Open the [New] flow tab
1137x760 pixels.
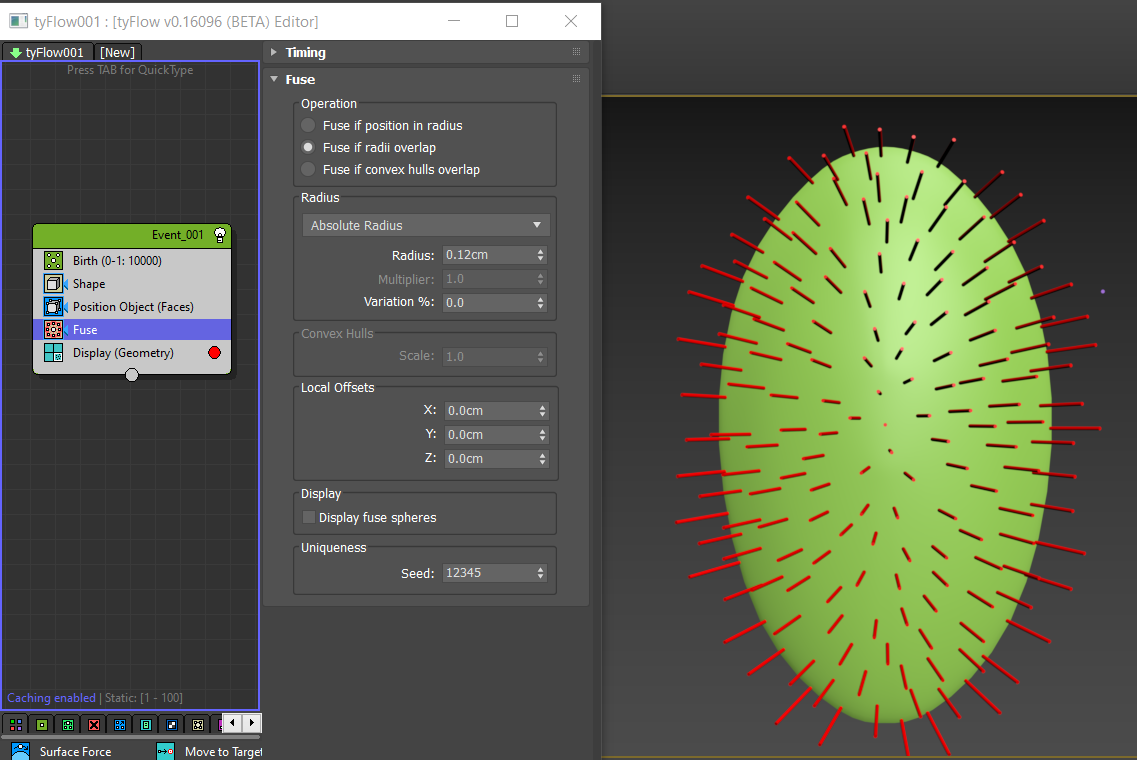118,52
